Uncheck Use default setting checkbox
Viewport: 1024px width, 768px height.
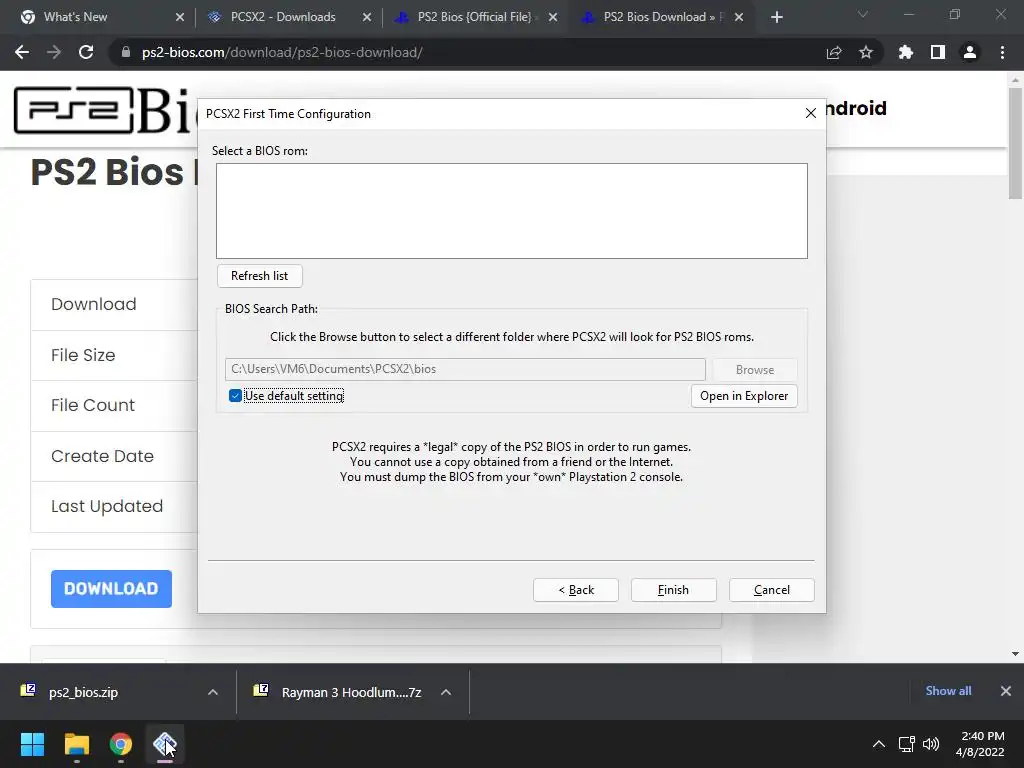235,396
